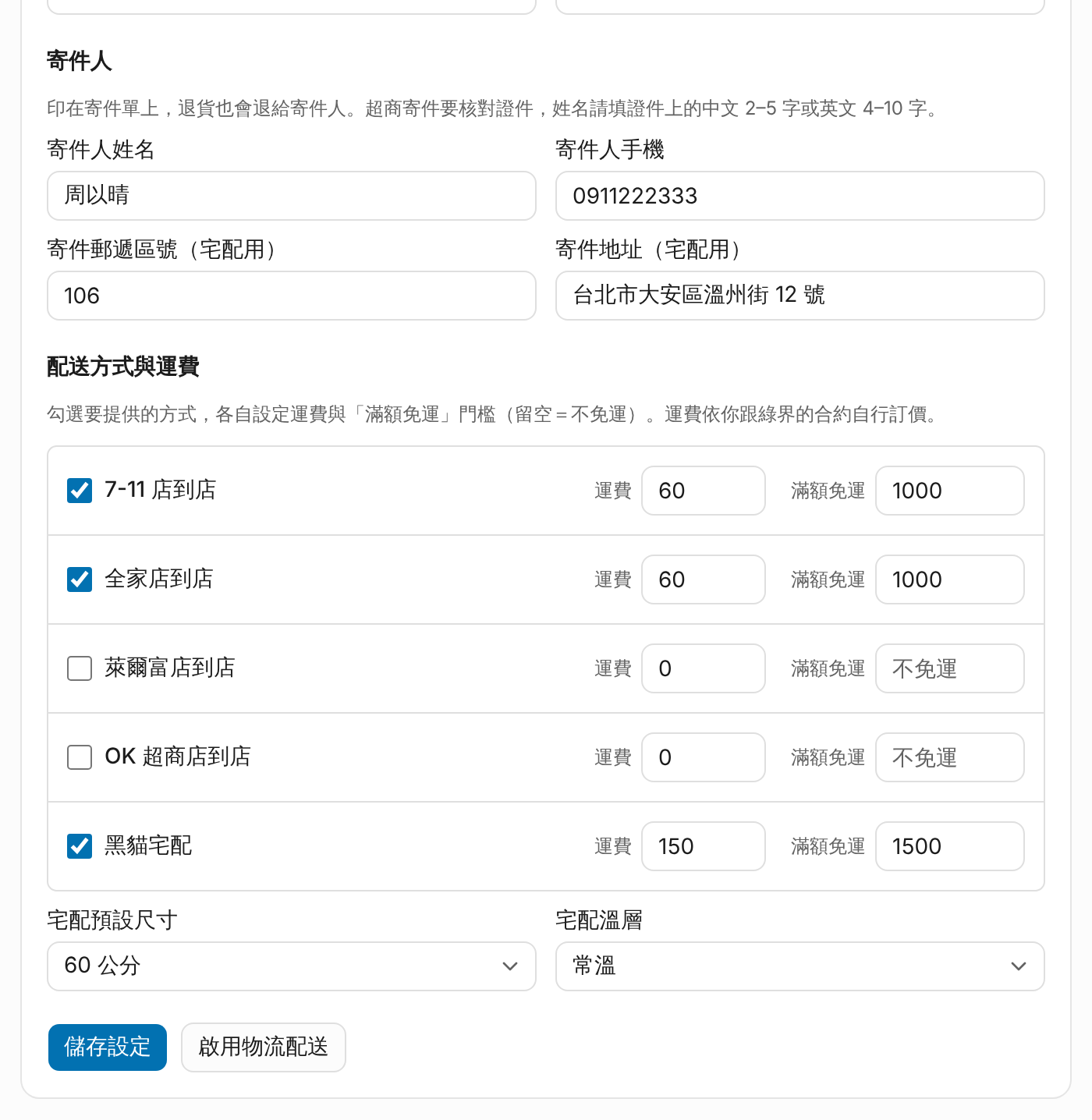Edit 7-11 店到店 運費 field

[704, 491]
